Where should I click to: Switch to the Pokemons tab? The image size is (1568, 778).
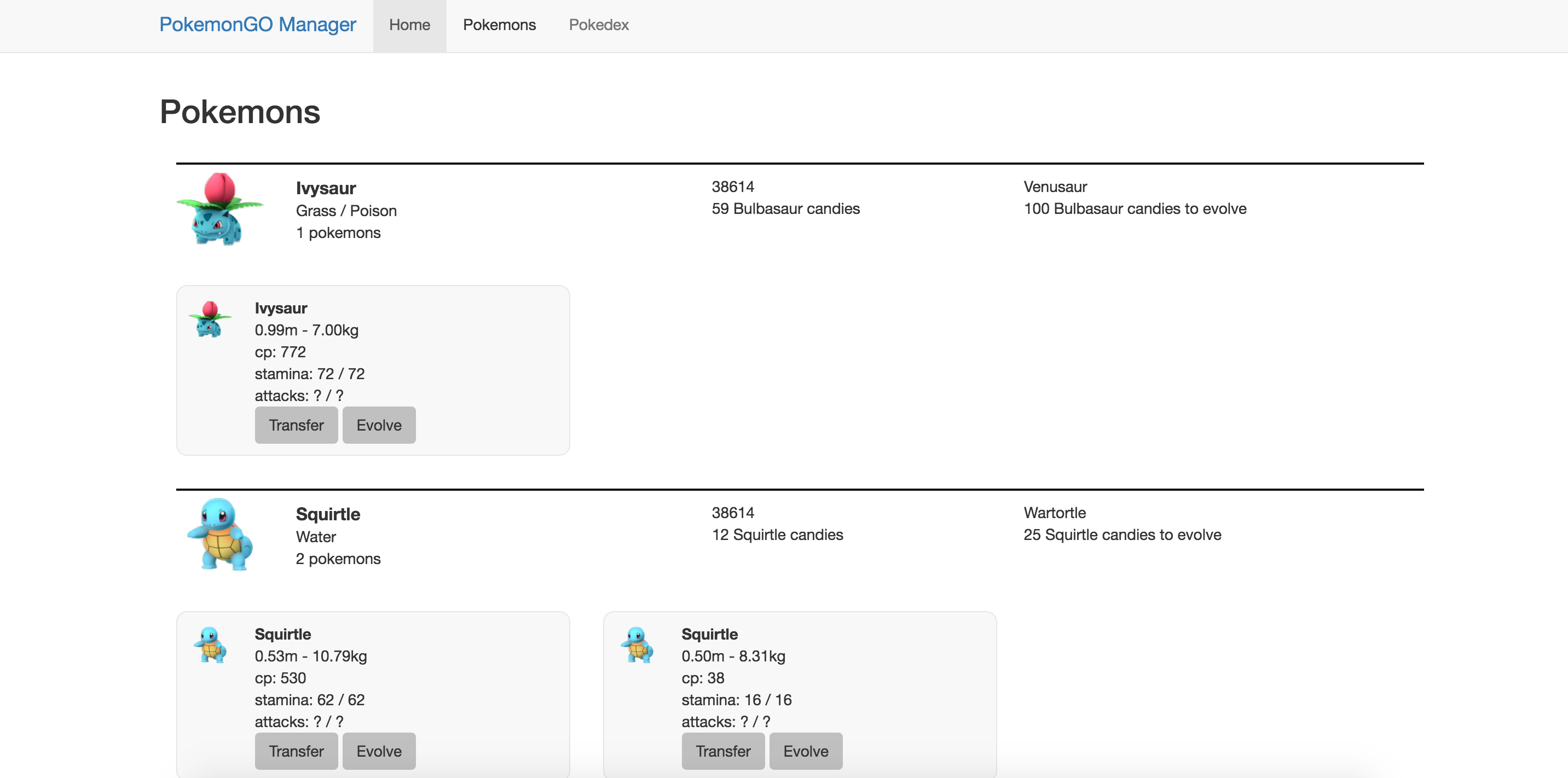[499, 25]
